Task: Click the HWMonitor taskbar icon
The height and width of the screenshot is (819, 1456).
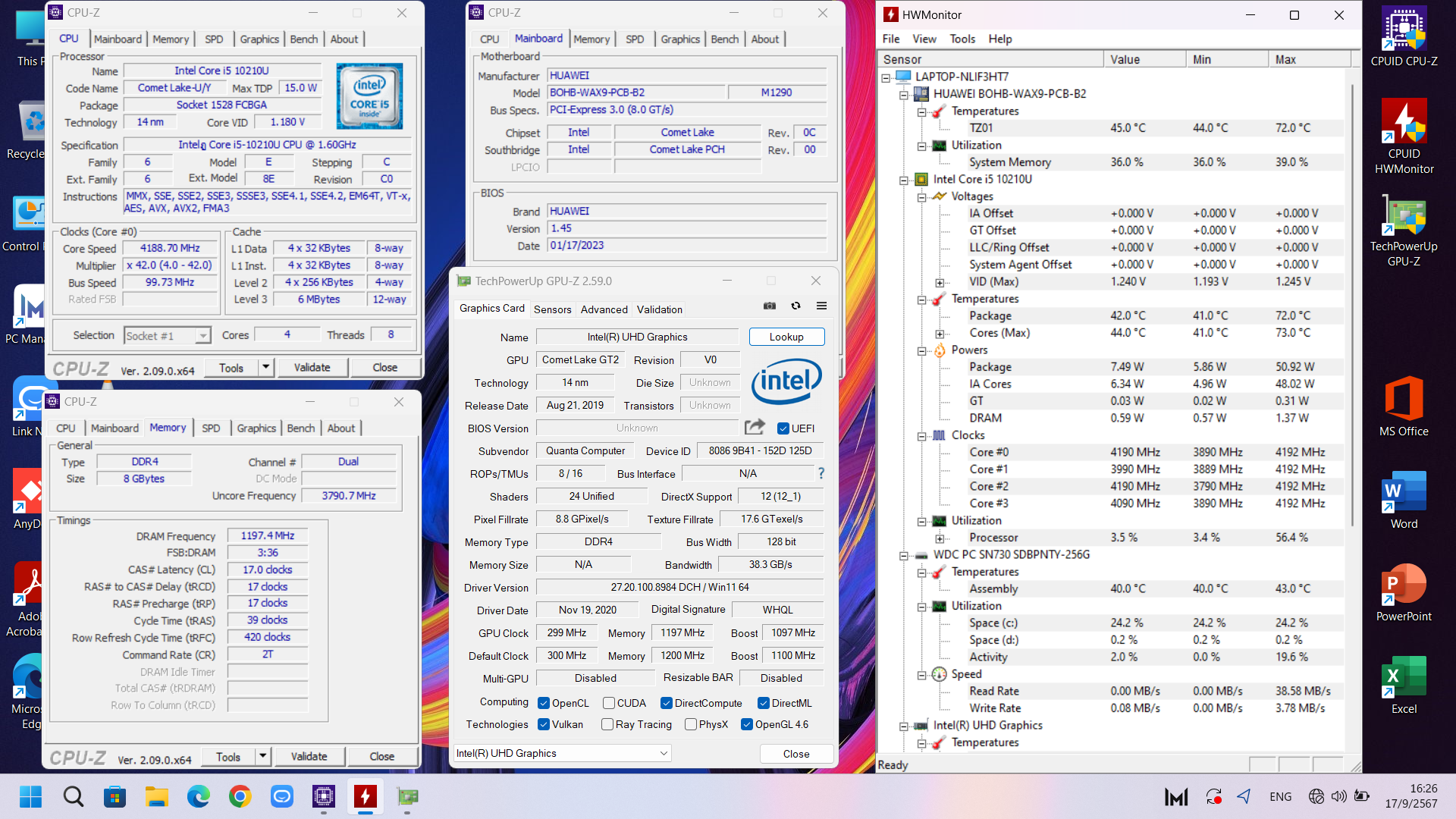Action: pyautogui.click(x=366, y=796)
